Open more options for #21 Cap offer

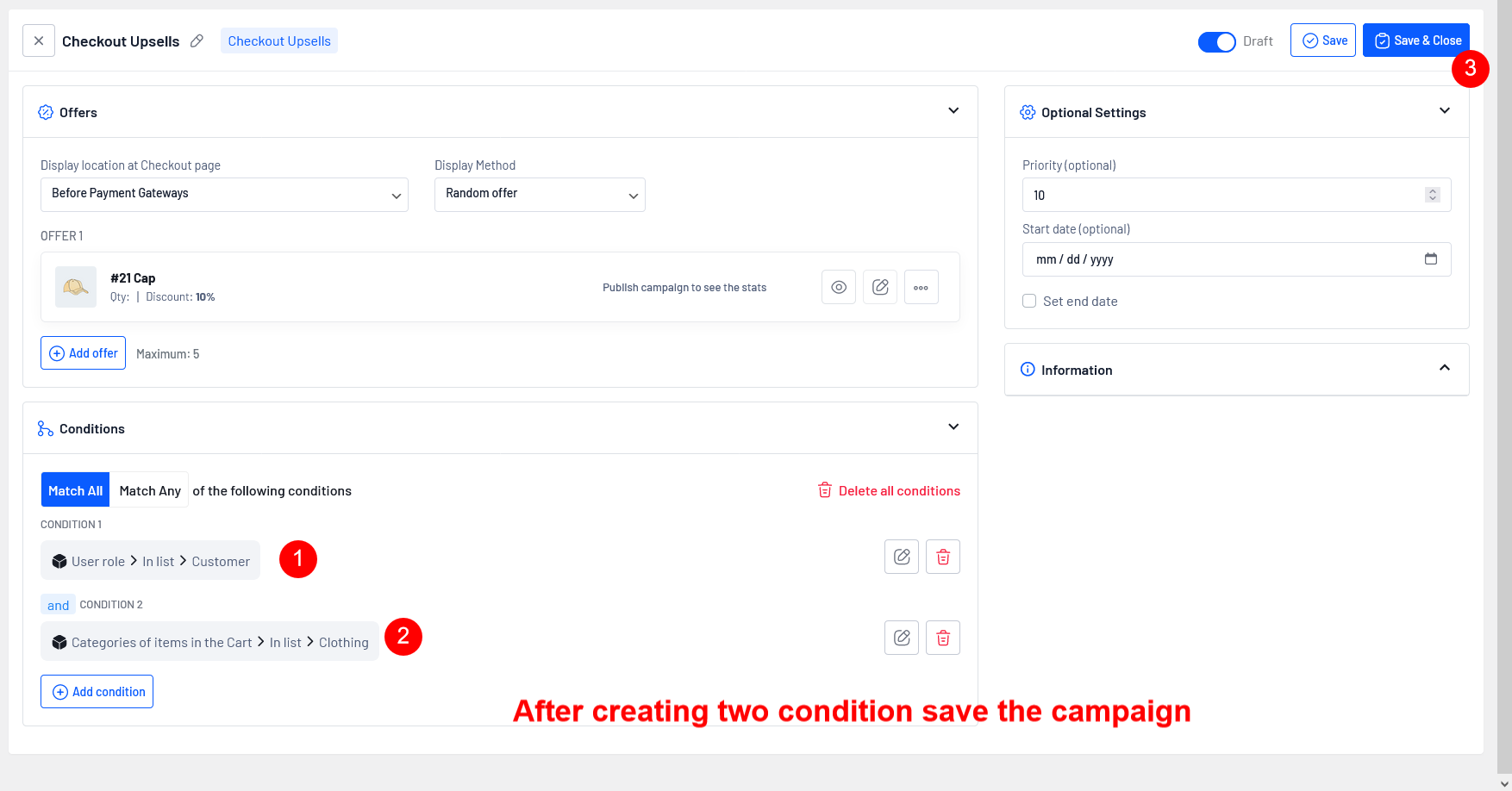click(921, 287)
